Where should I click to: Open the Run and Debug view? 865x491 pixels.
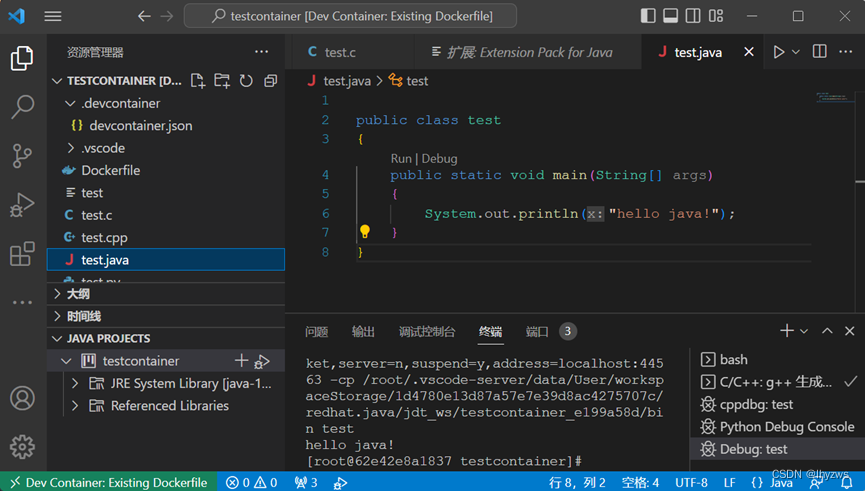point(22,205)
